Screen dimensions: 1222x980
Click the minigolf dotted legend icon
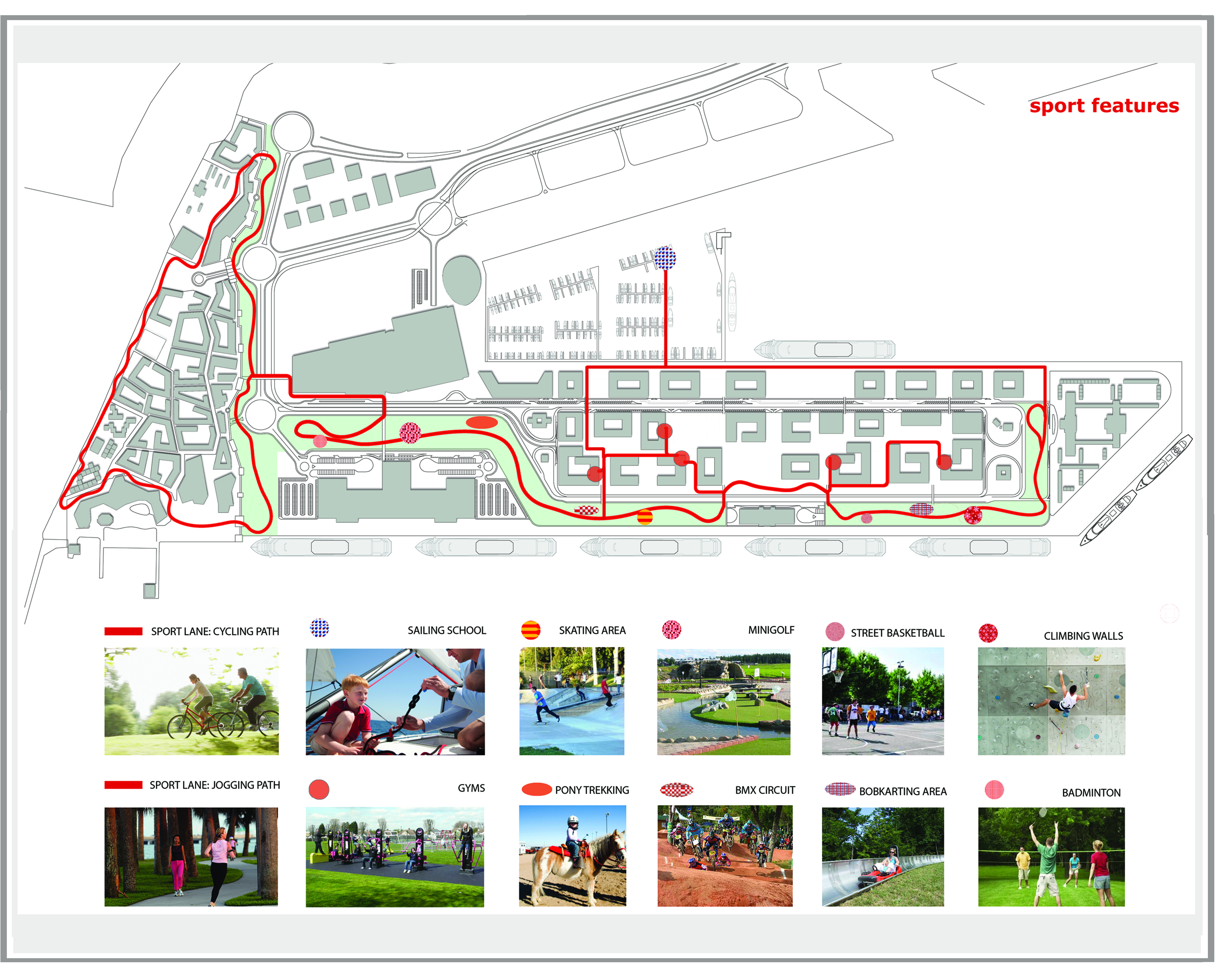pos(671,629)
